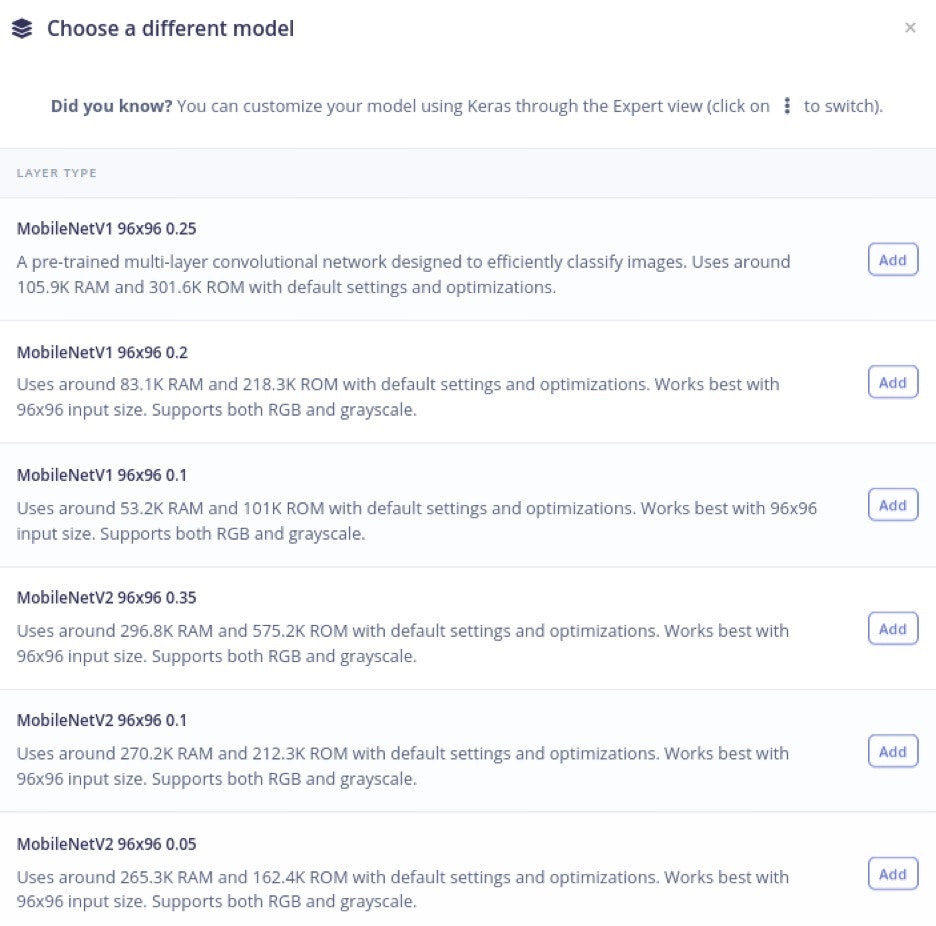
Task: Select the MobileNetV2 96x96 0.35 title
Action: coord(106,598)
